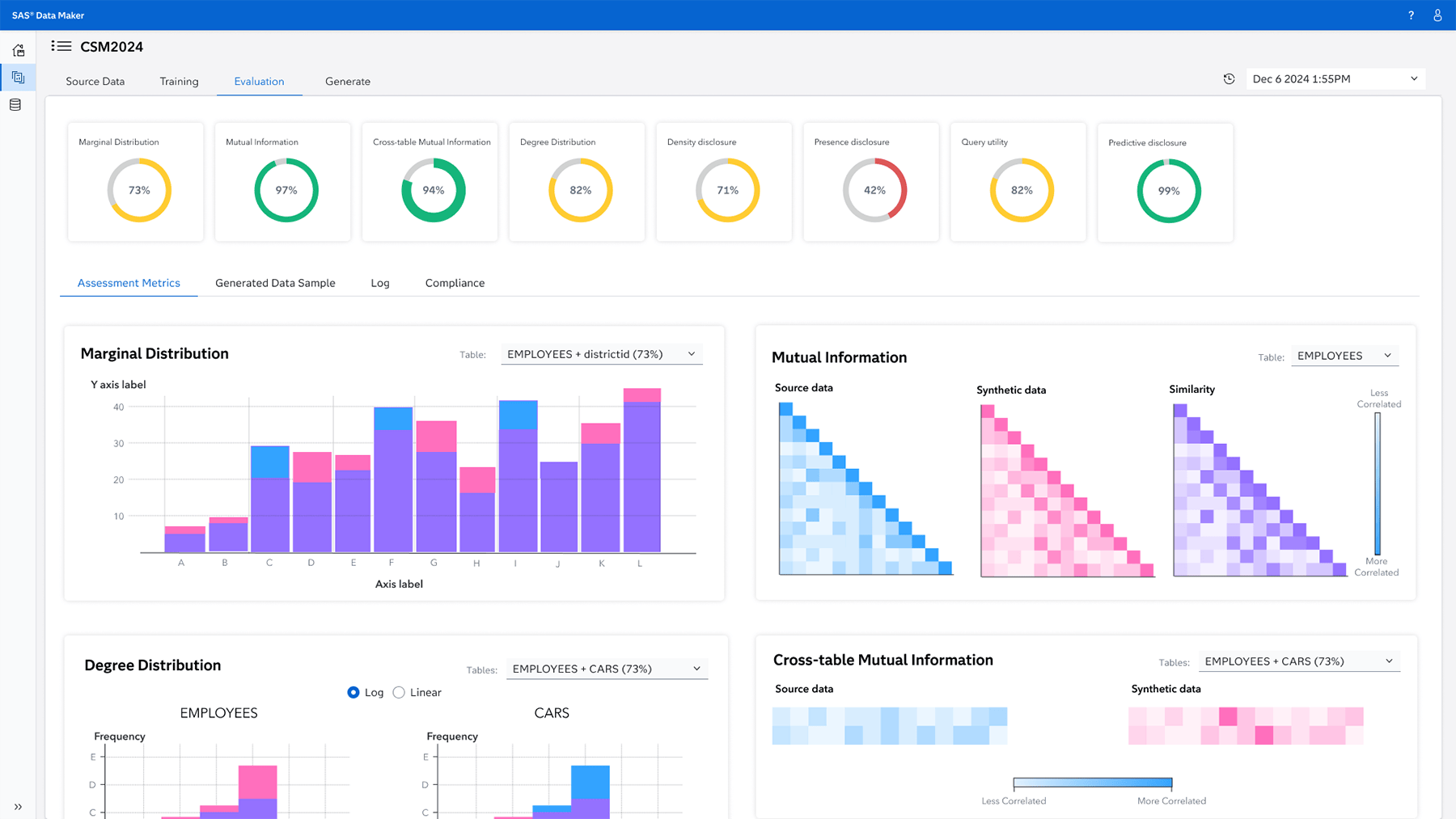Switch Degree Distribution to Linear scale

(x=398, y=692)
